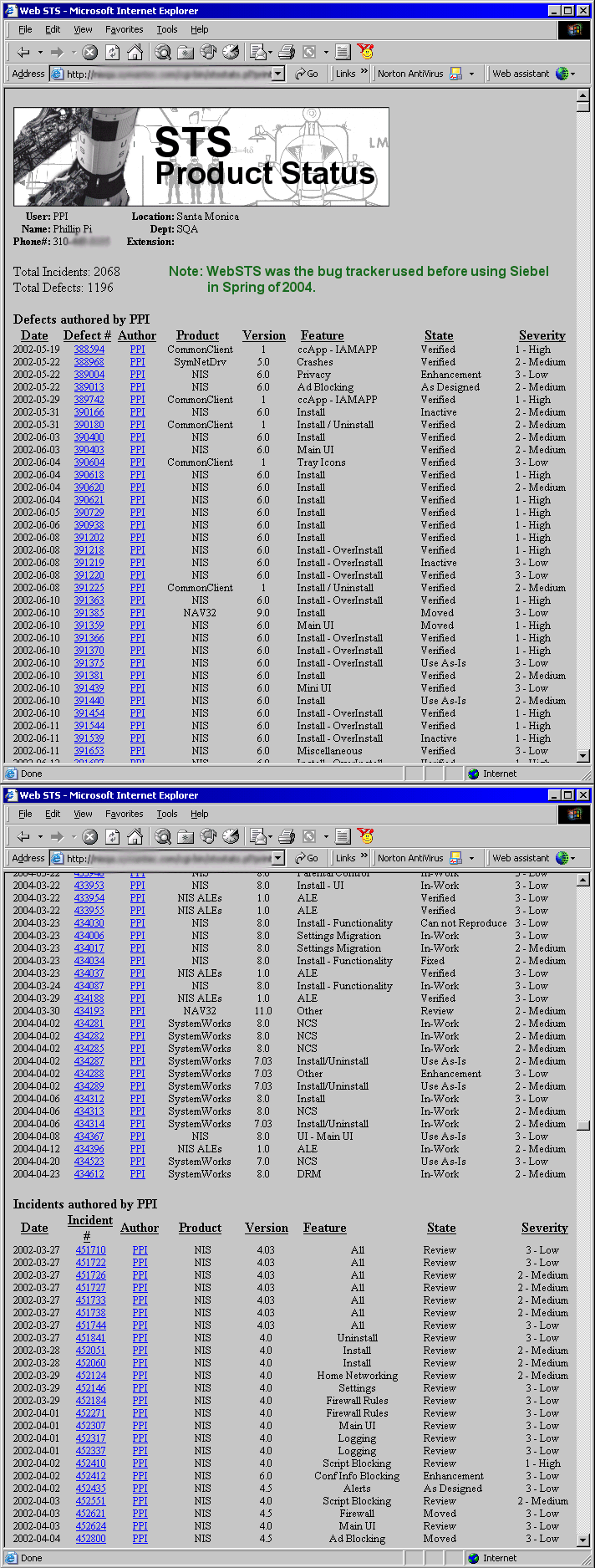Open the Search pane in the top browser window
Viewport: 595px width, 1568px height.
163,52
